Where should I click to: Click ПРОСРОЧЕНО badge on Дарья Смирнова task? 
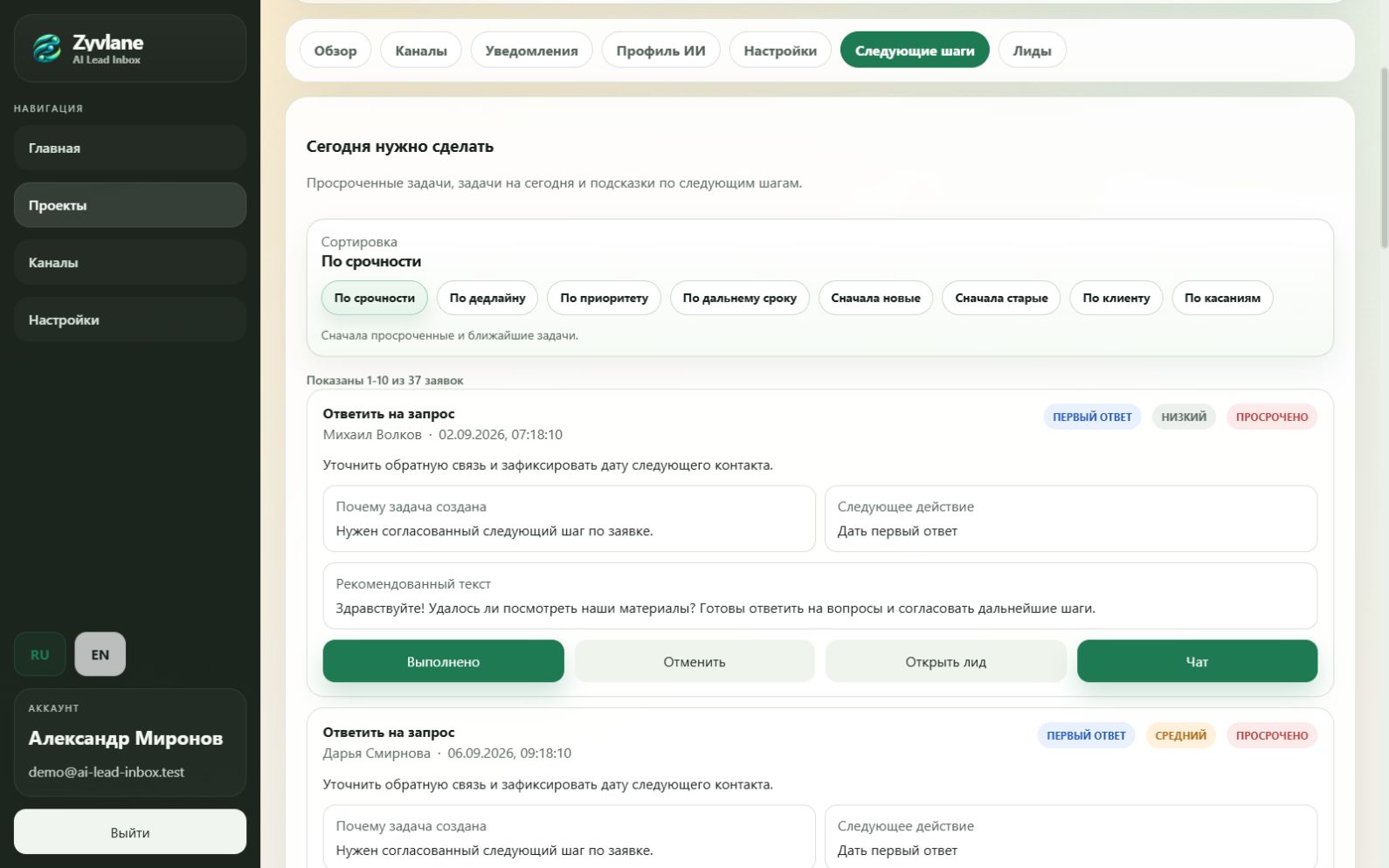coord(1272,735)
